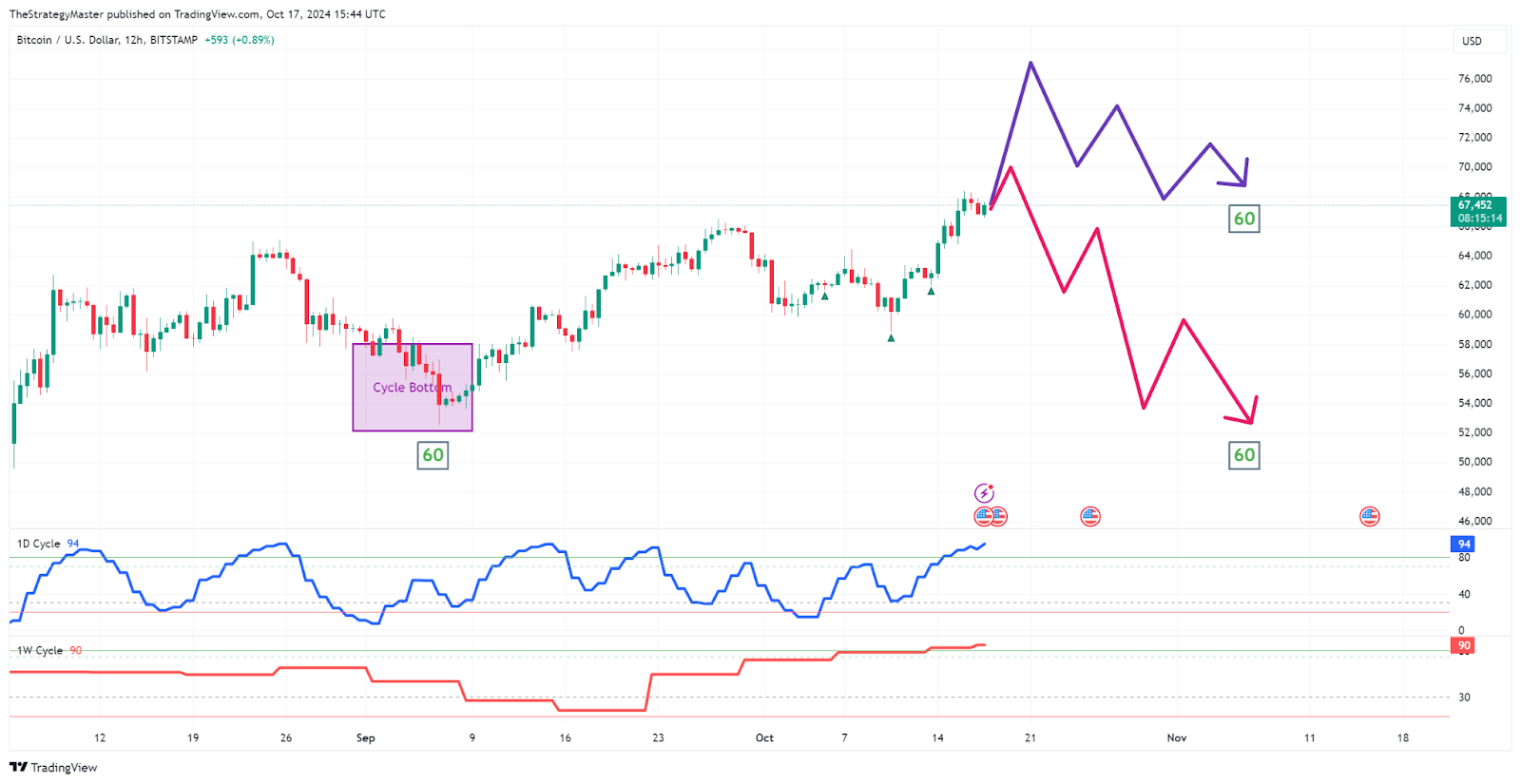Click the 76,000 price axis label
Viewport: 1521px width, 784px height.
[x=1475, y=78]
